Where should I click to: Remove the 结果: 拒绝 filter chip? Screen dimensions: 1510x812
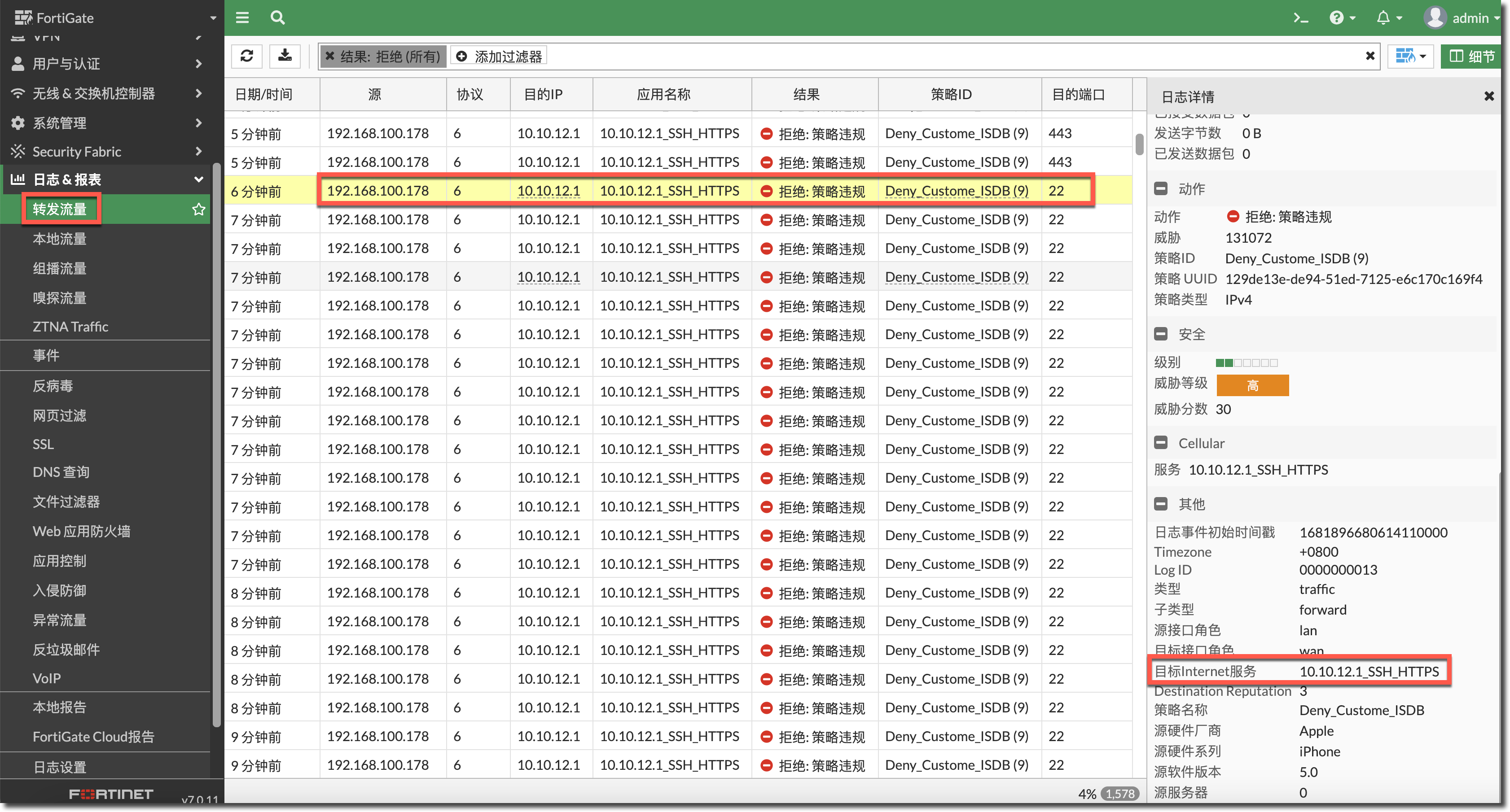point(329,56)
